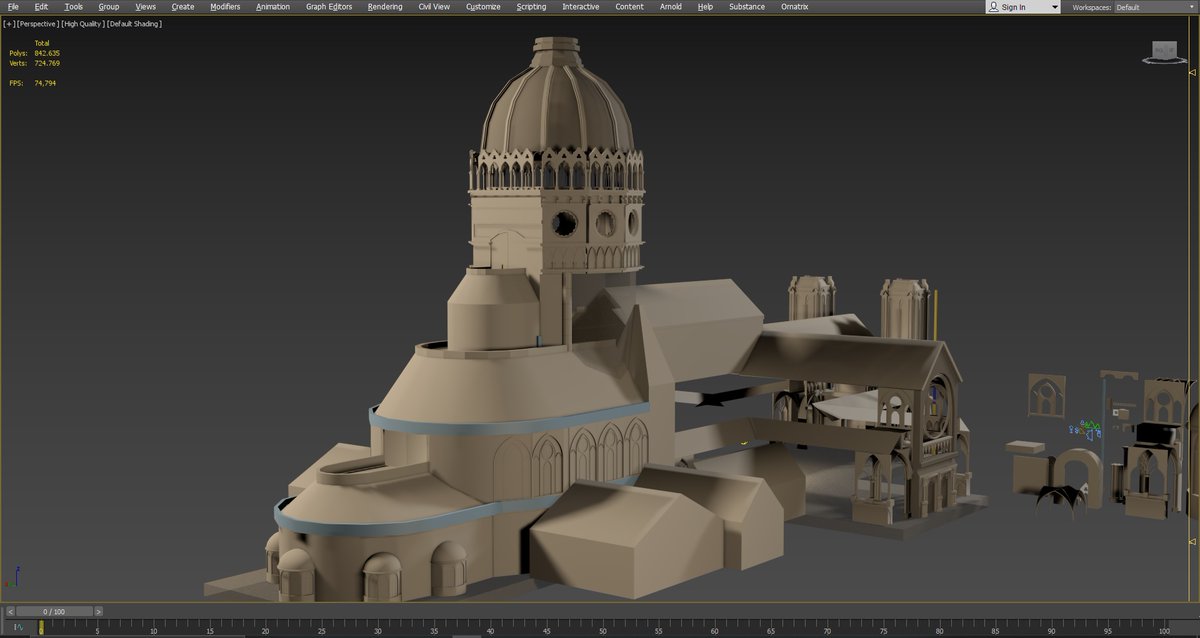Viewport: 1200px width, 638px height.
Task: Click the Verts count 724.769
Action: point(47,63)
